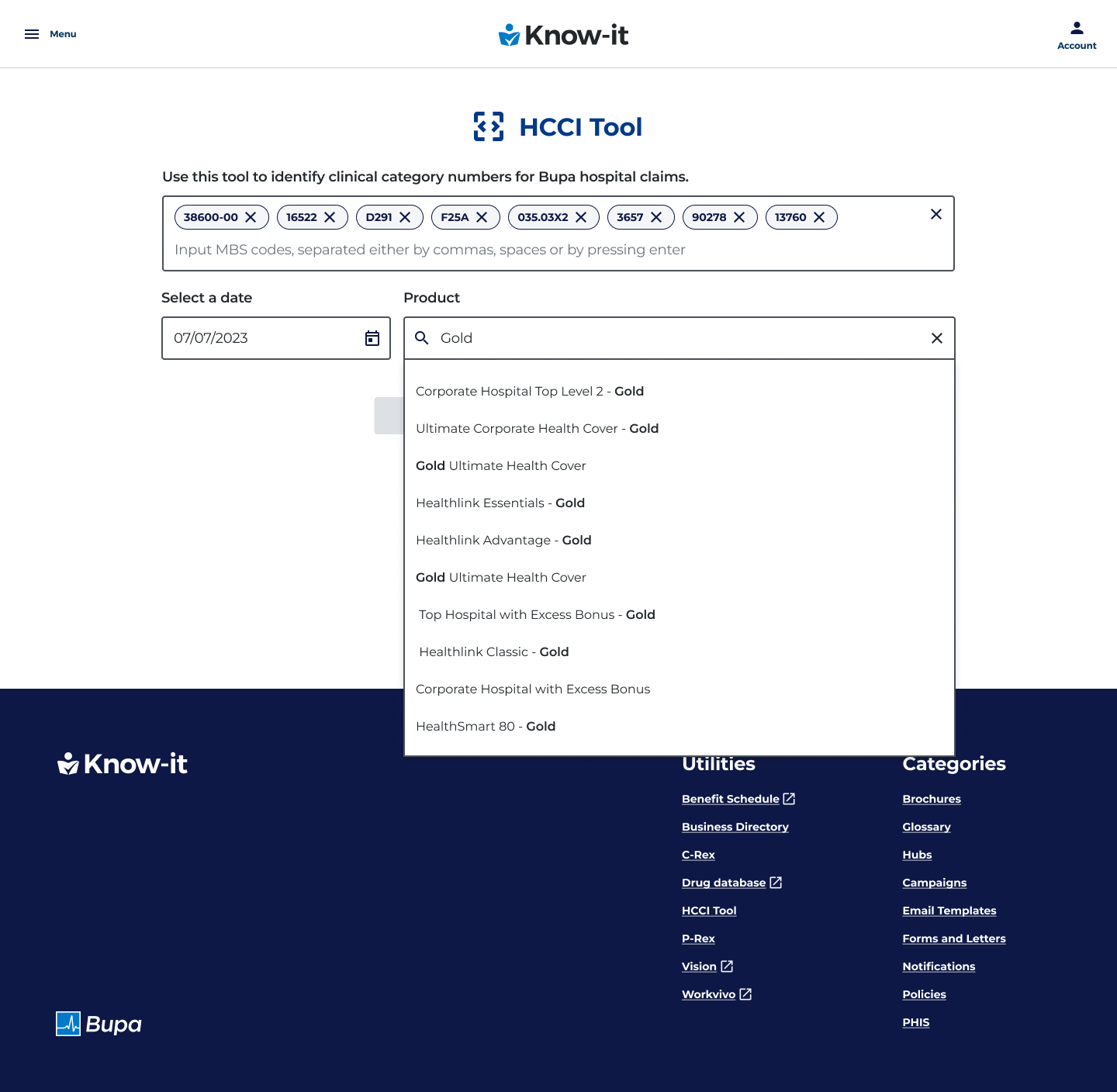Clear all entered MBS codes
Viewport: 1117px width, 1092px height.
[x=935, y=214]
